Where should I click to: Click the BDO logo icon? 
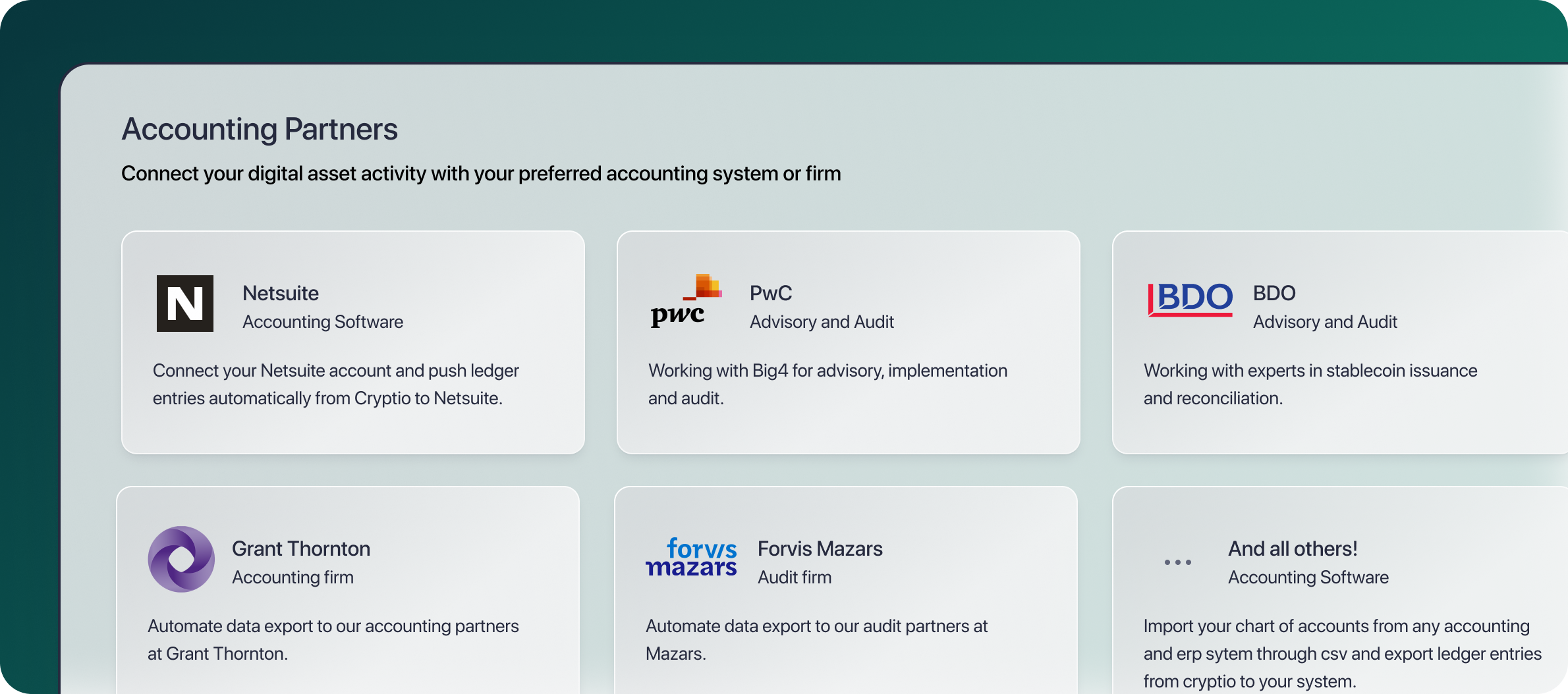(1190, 299)
